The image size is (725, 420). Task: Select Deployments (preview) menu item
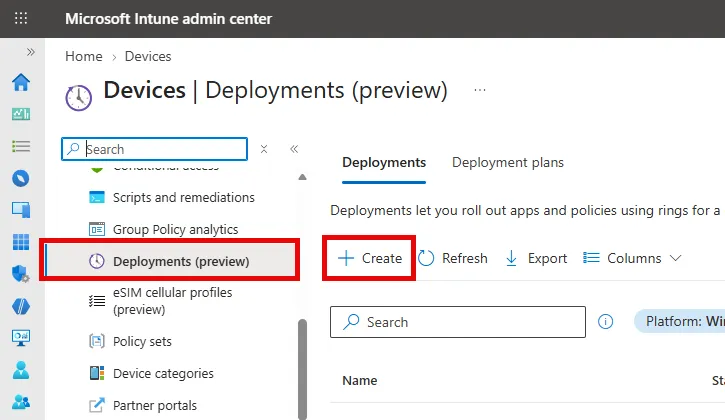[x=172, y=261]
